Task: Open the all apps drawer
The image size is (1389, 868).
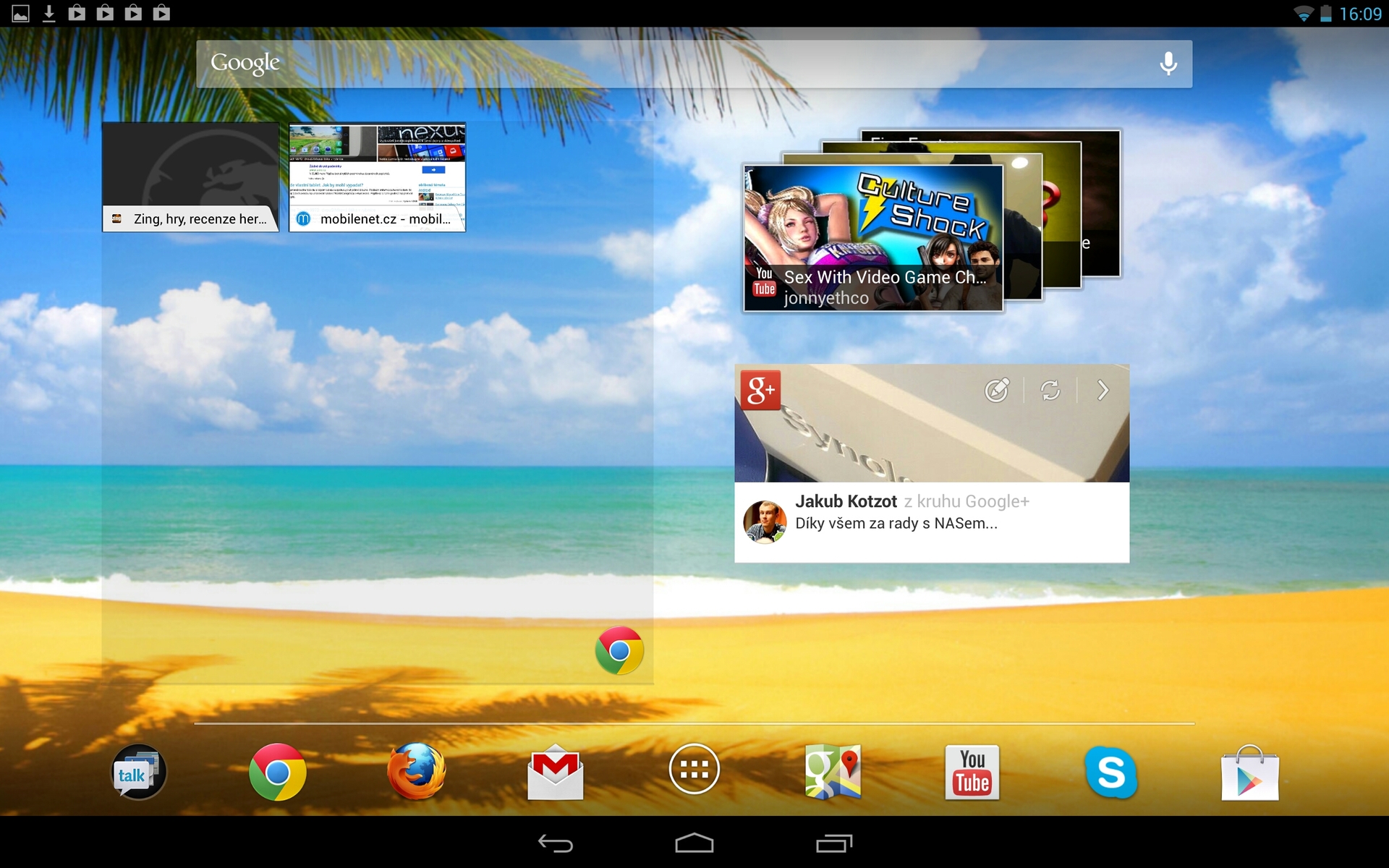Action: tap(694, 769)
